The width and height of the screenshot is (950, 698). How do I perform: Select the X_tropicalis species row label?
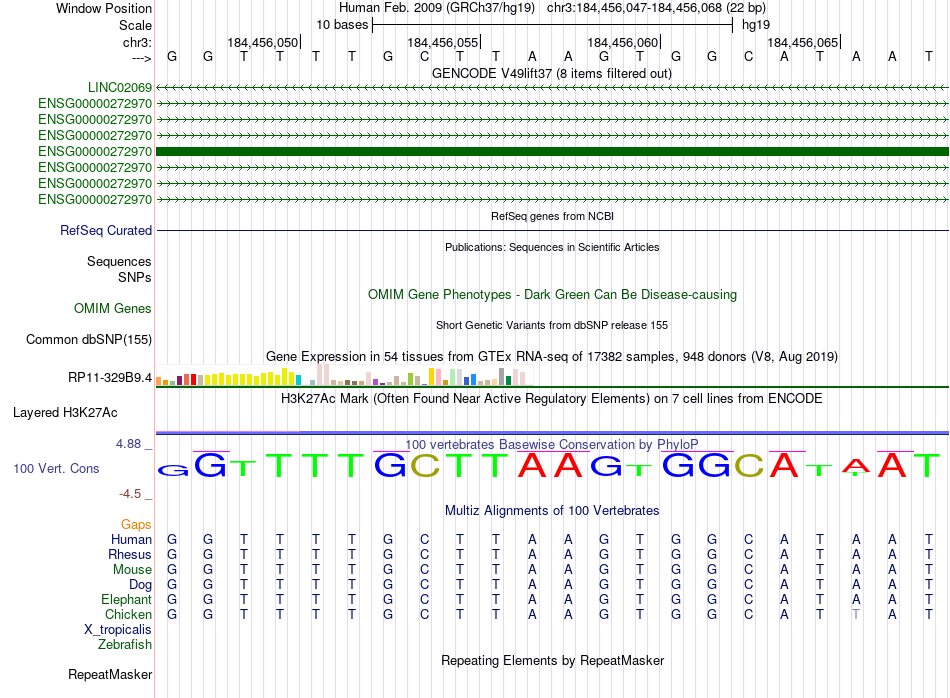pyautogui.click(x=118, y=630)
